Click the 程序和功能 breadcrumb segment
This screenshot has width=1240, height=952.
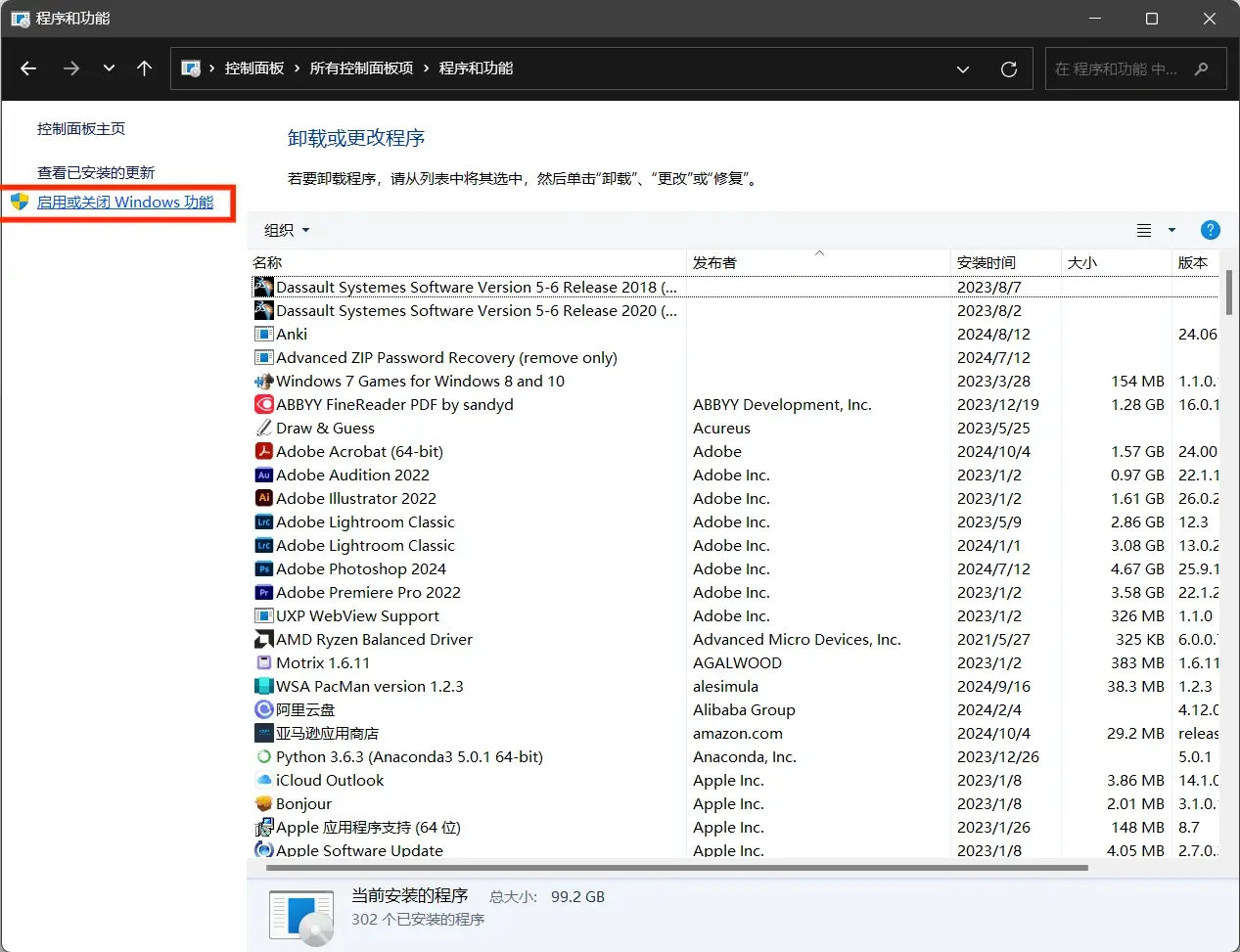click(x=476, y=68)
